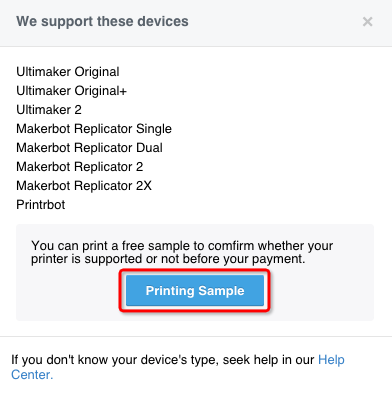The height and width of the screenshot is (394, 392).
Task: Click the Printing Sample button
Action: click(x=195, y=290)
